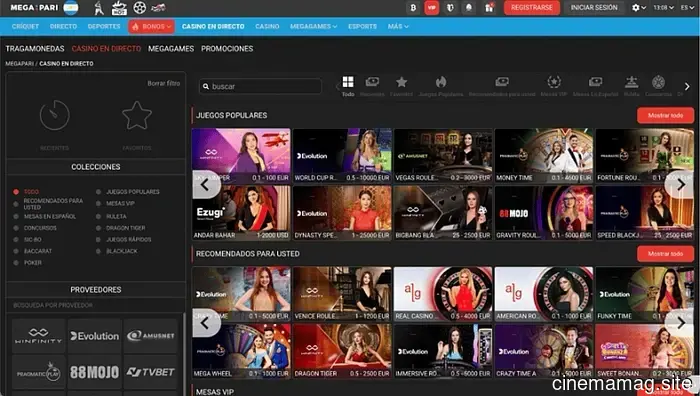Select the Recomendados Para Usted collection filter

point(49,204)
